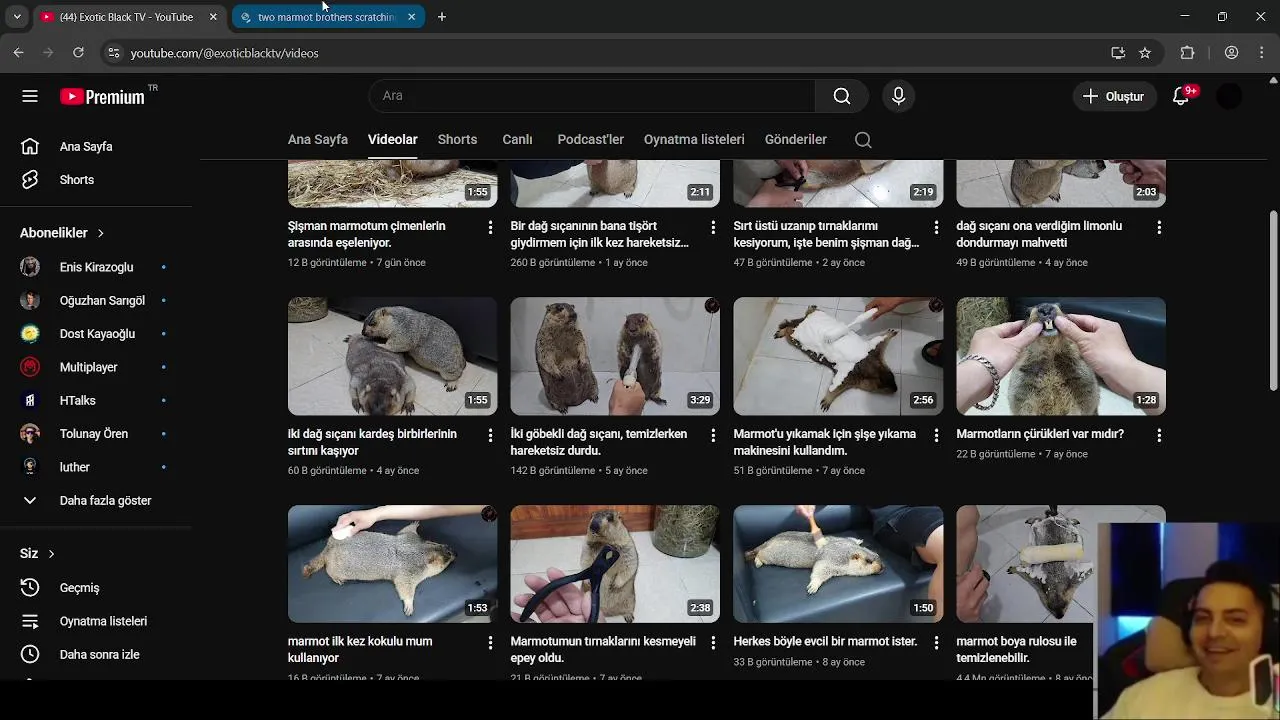Open the Chrome three-dot menu

coord(1263,53)
